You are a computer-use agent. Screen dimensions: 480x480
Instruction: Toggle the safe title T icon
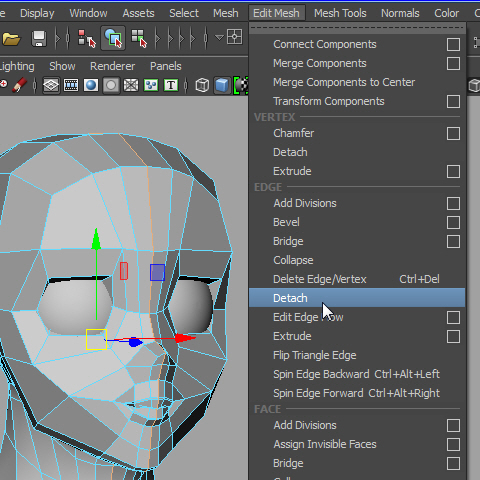(x=171, y=85)
